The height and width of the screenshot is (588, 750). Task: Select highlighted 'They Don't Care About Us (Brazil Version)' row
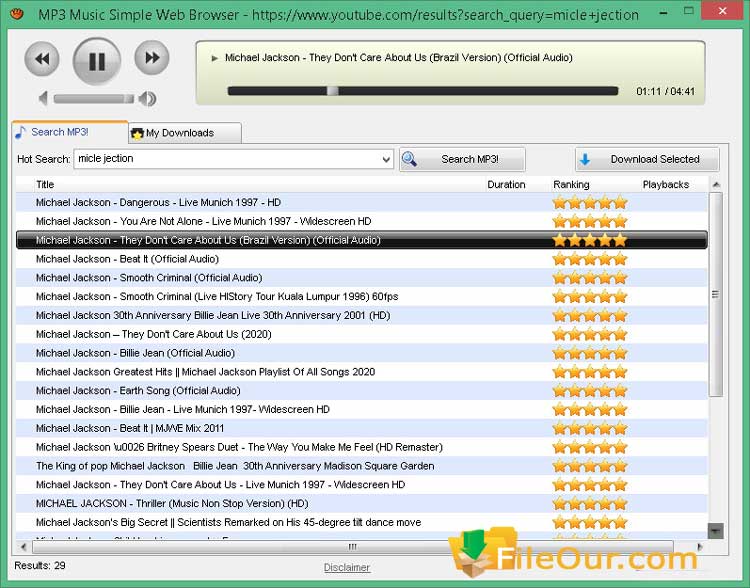click(362, 240)
